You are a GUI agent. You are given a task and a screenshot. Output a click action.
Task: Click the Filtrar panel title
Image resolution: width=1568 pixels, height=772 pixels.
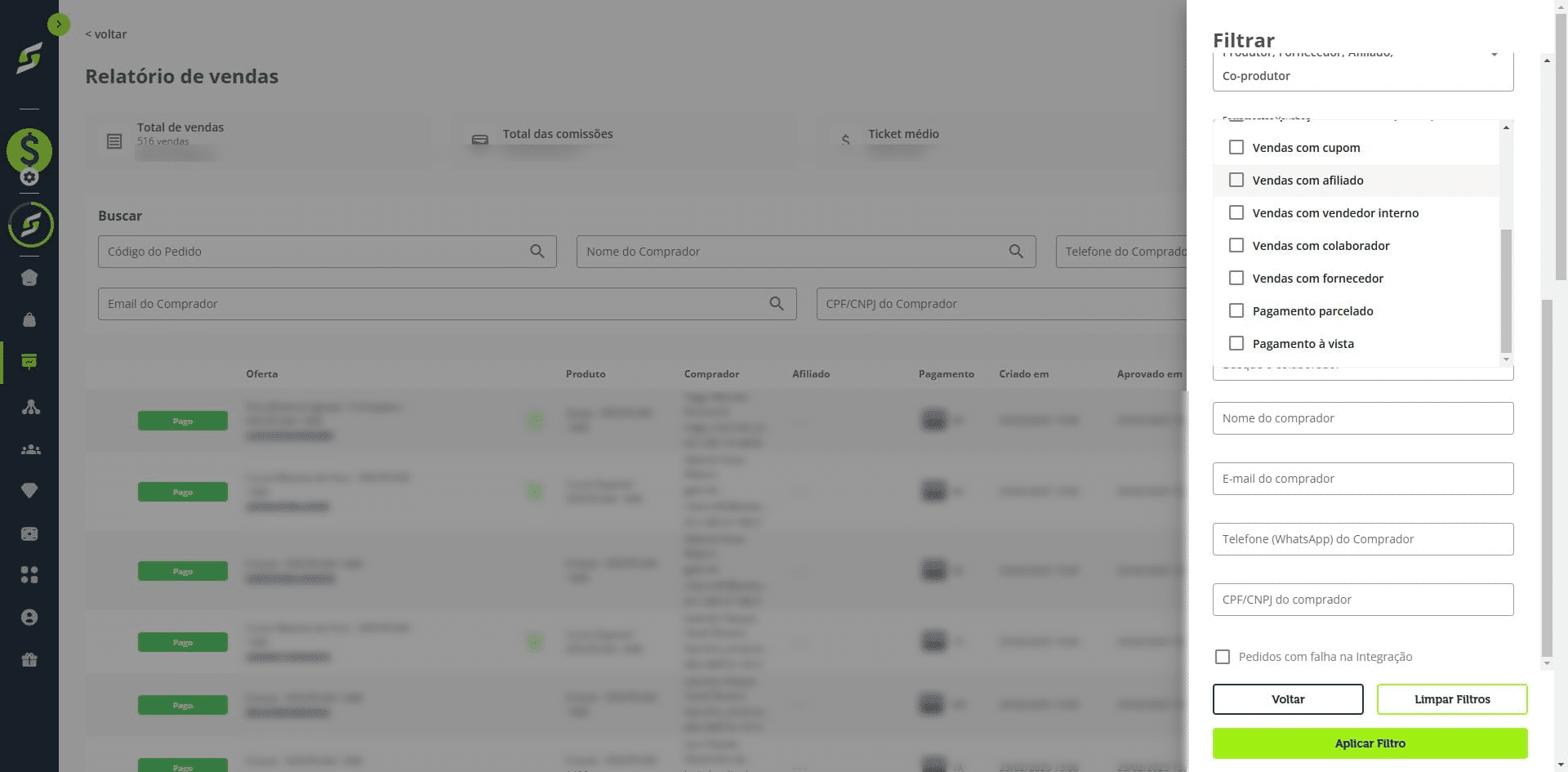pyautogui.click(x=1244, y=41)
